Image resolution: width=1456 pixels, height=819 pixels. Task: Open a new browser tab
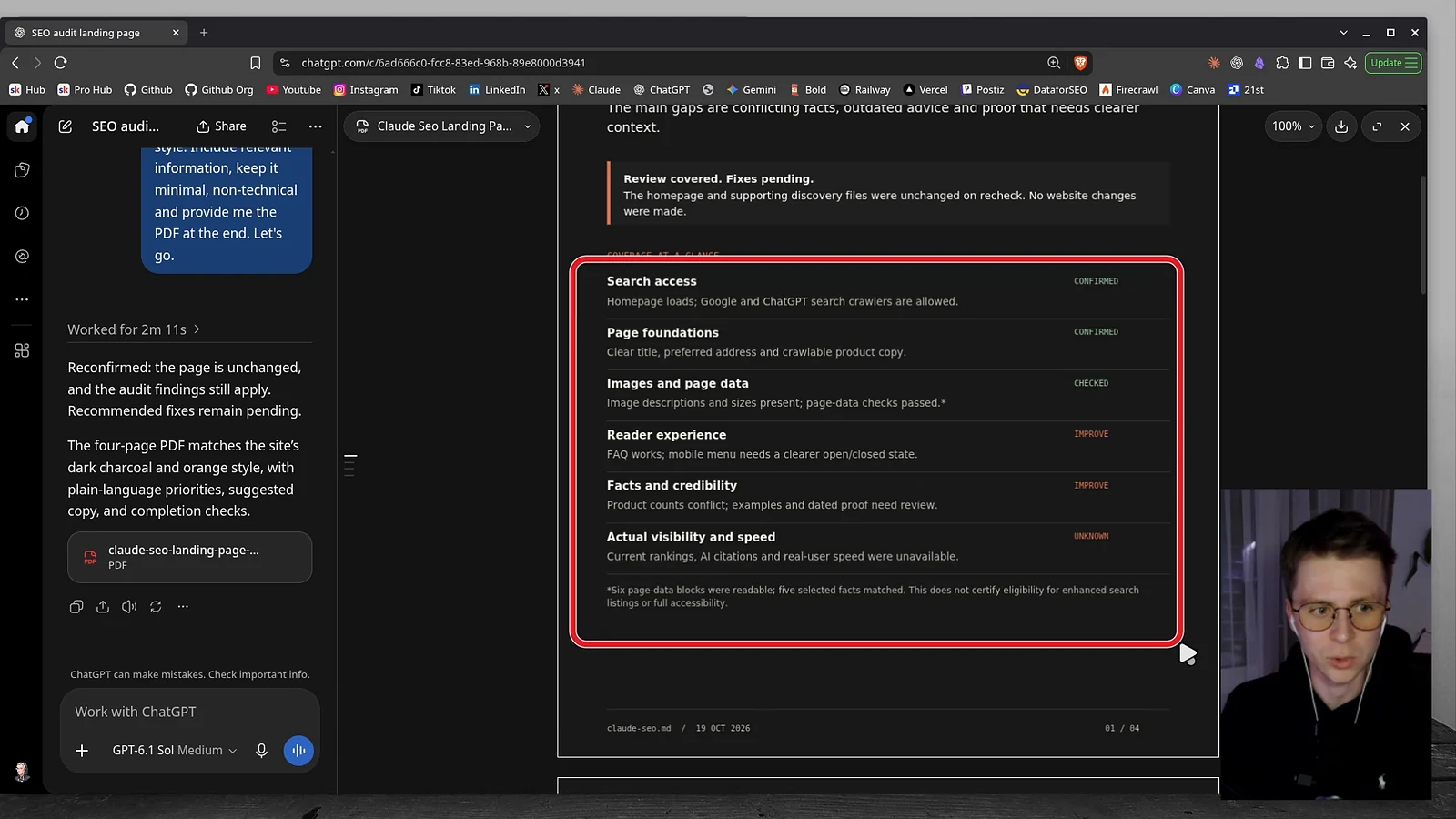(x=204, y=33)
